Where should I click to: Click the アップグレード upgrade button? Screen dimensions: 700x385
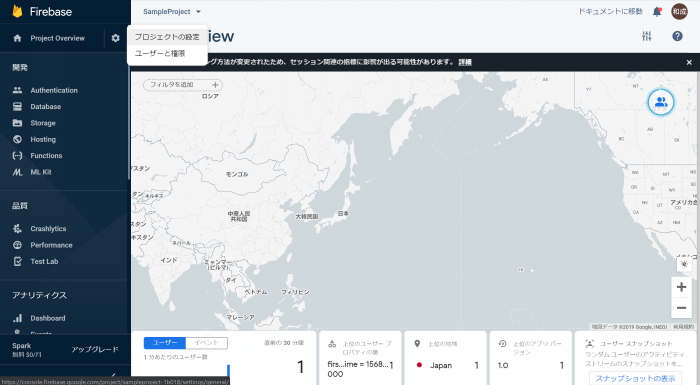95,349
